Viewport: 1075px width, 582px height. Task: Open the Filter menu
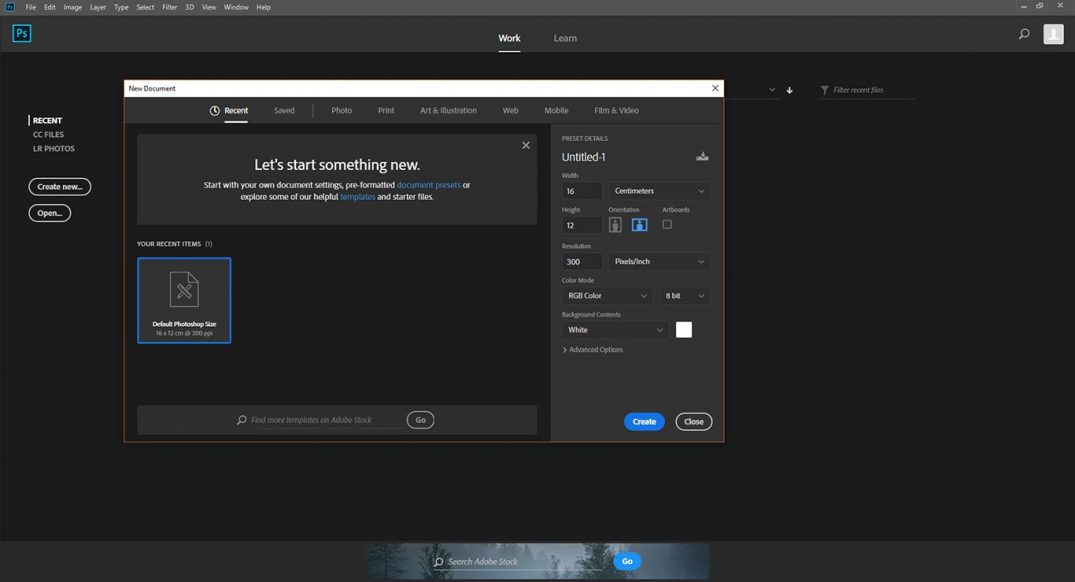tap(169, 7)
